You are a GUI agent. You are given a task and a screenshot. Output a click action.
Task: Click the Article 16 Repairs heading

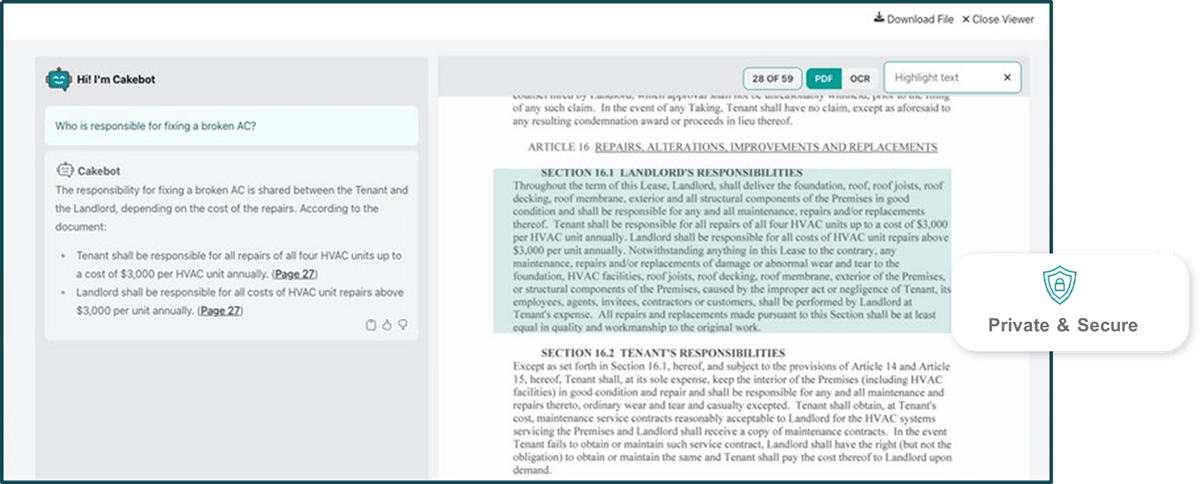(732, 147)
